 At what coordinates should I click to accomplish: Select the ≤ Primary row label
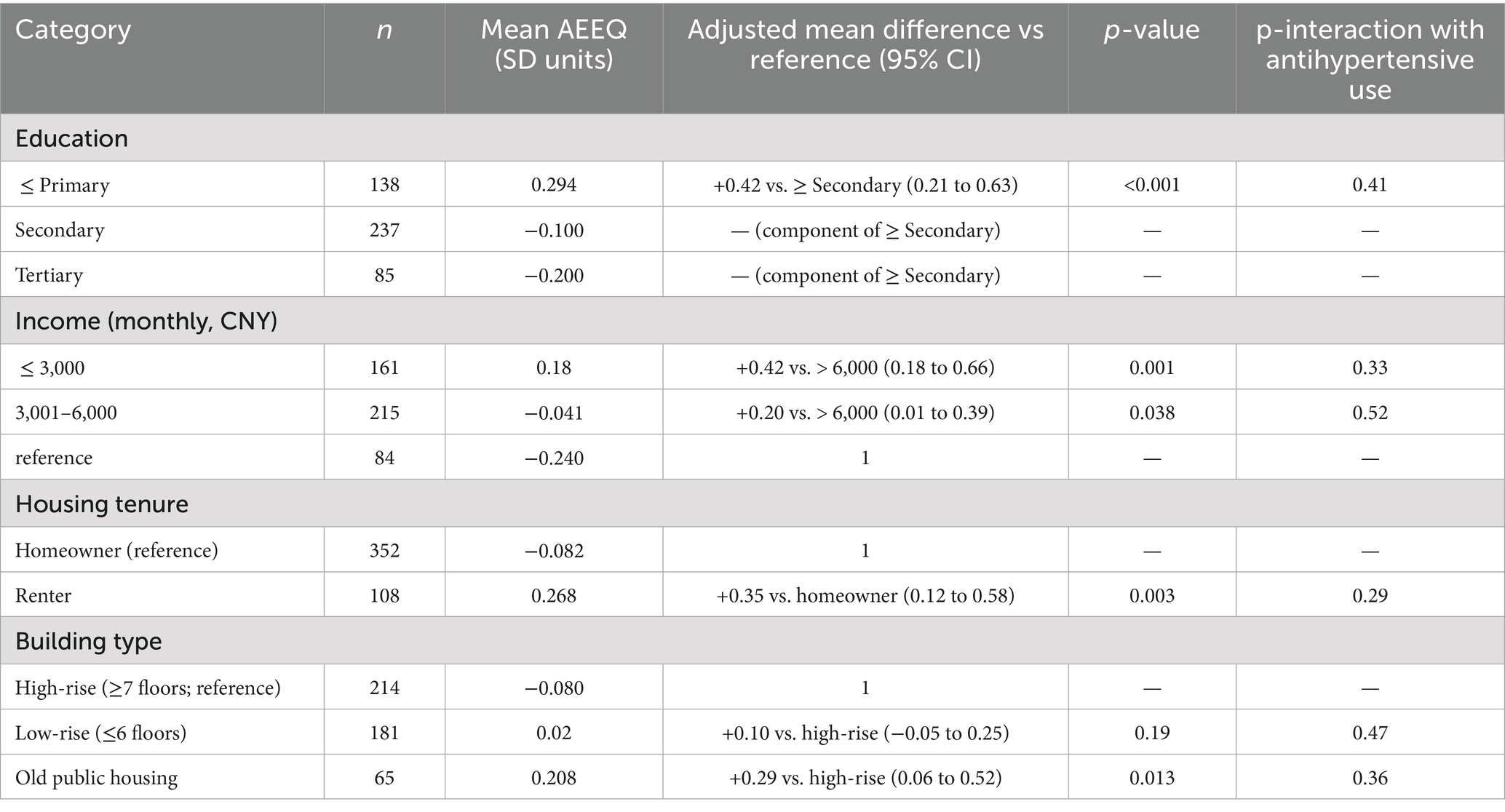click(63, 185)
